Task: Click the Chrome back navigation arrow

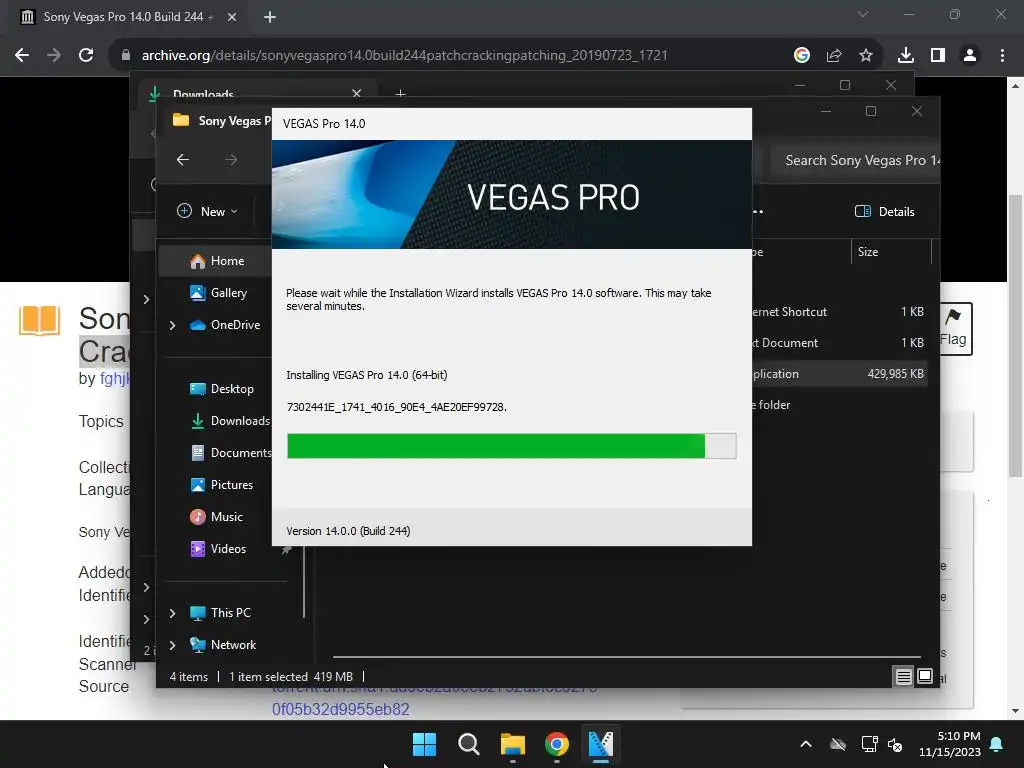Action: click(x=22, y=56)
